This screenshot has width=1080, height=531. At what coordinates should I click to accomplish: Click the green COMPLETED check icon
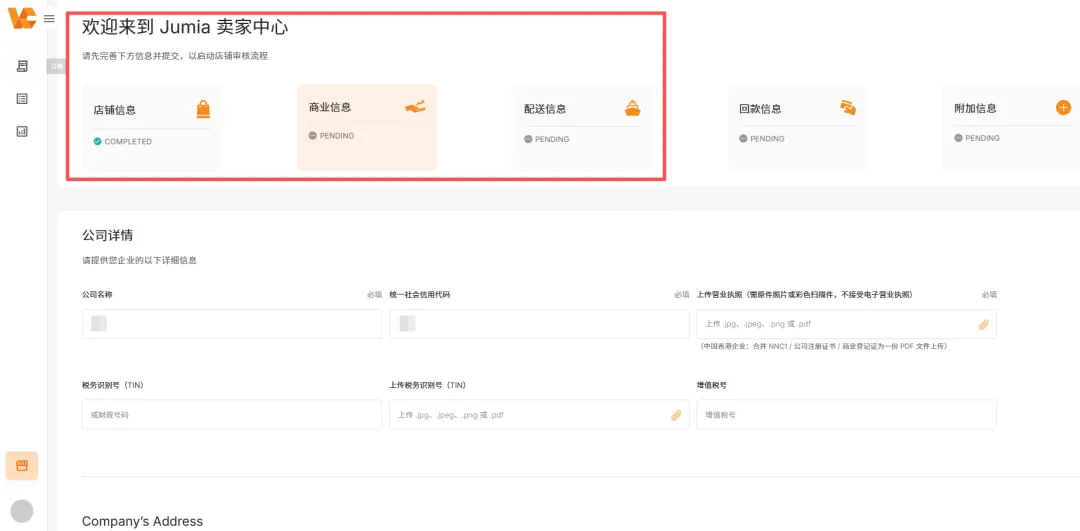pyautogui.click(x=97, y=142)
